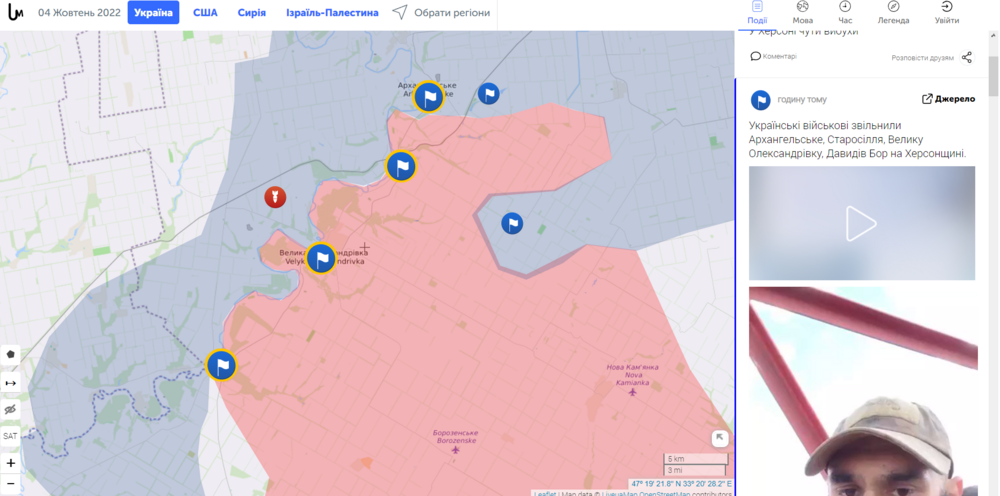Click the flag marker on the river bend north
The height and width of the screenshot is (496, 1000).
tap(402, 166)
